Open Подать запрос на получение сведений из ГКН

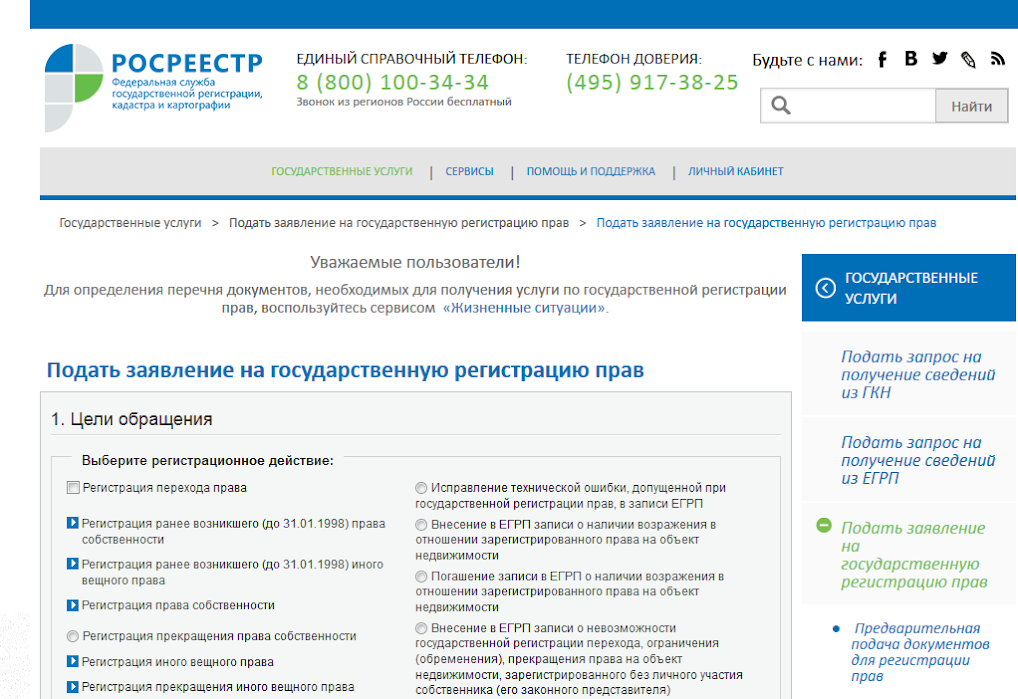click(917, 374)
